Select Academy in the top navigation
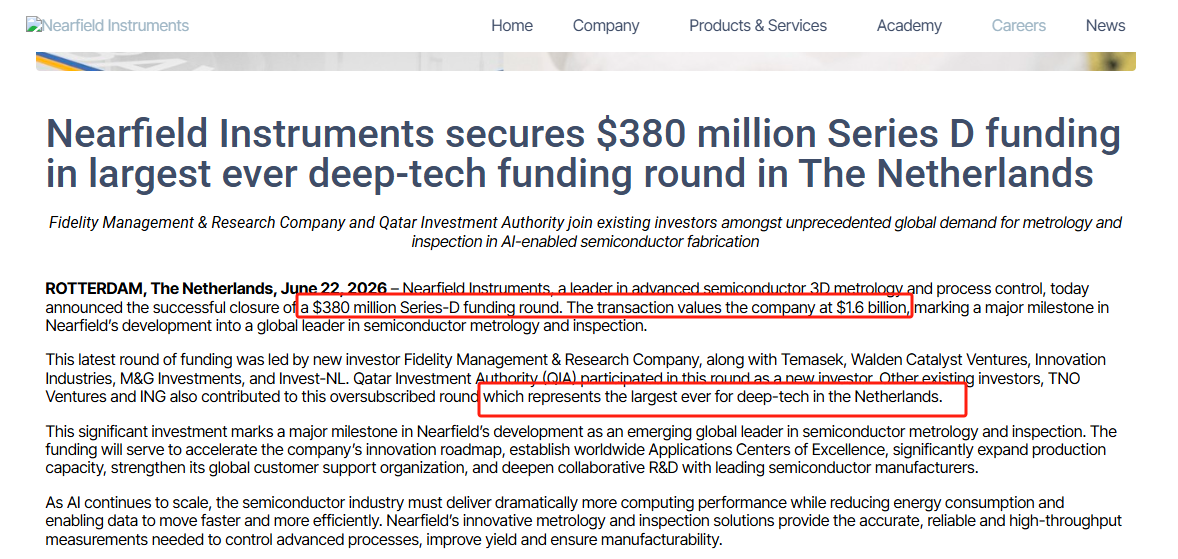Screen dimensions: 1178x559 (x=909, y=26)
